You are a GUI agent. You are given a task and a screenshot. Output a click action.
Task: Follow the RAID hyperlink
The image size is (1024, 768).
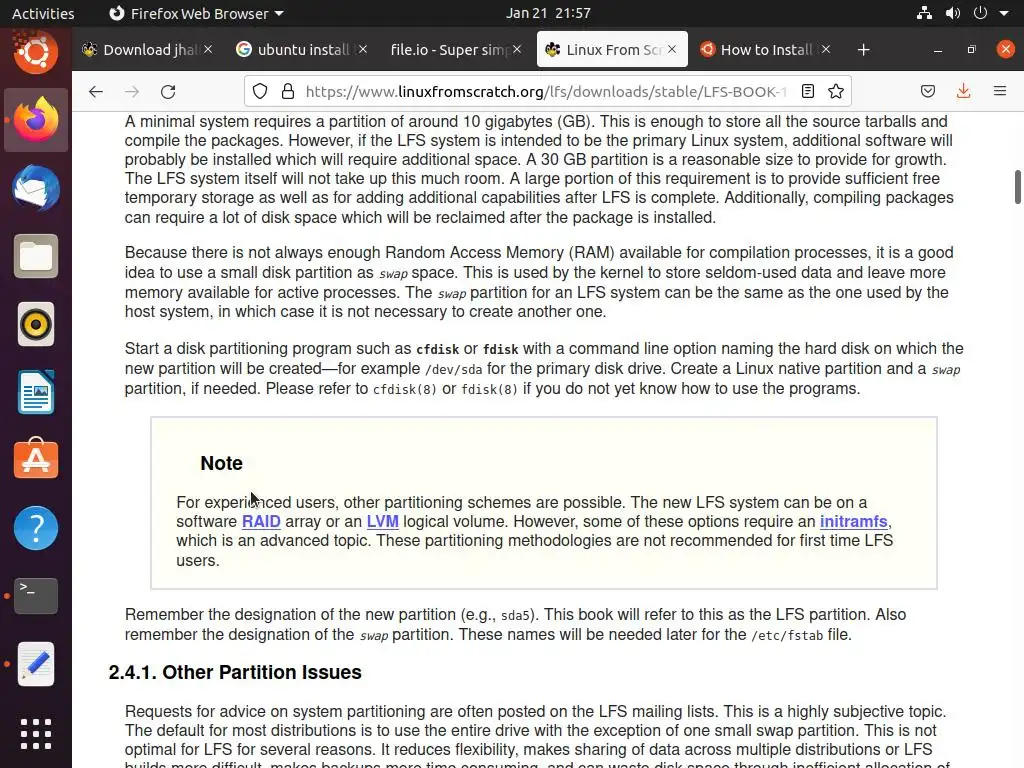[261, 522]
